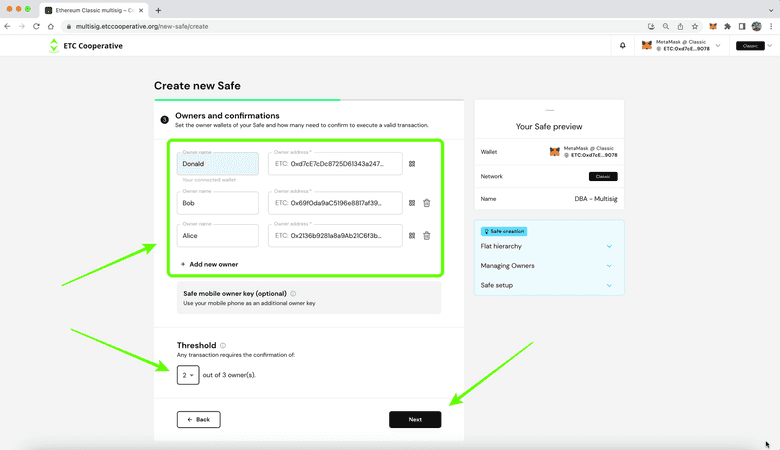Open the MetaMask browser extension icon
Image resolution: width=780 pixels, height=450 pixels.
pyautogui.click(x=713, y=26)
